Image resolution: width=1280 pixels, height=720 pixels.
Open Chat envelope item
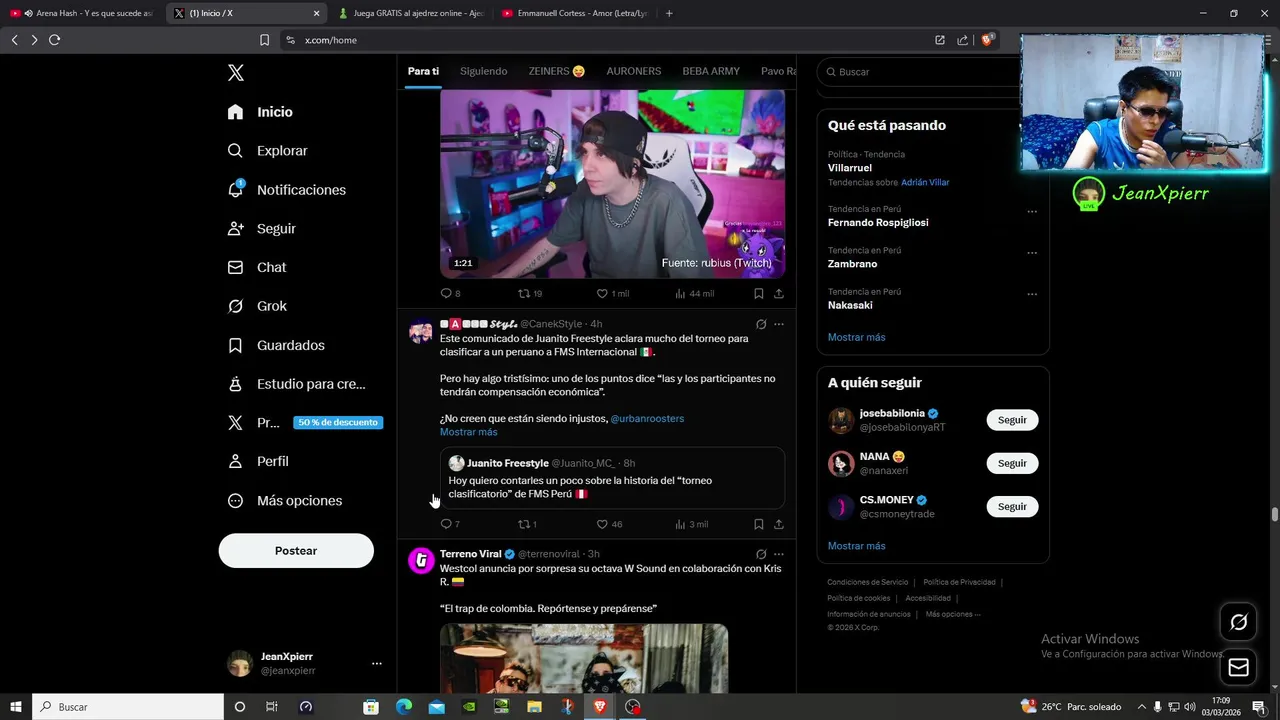pos(256,268)
